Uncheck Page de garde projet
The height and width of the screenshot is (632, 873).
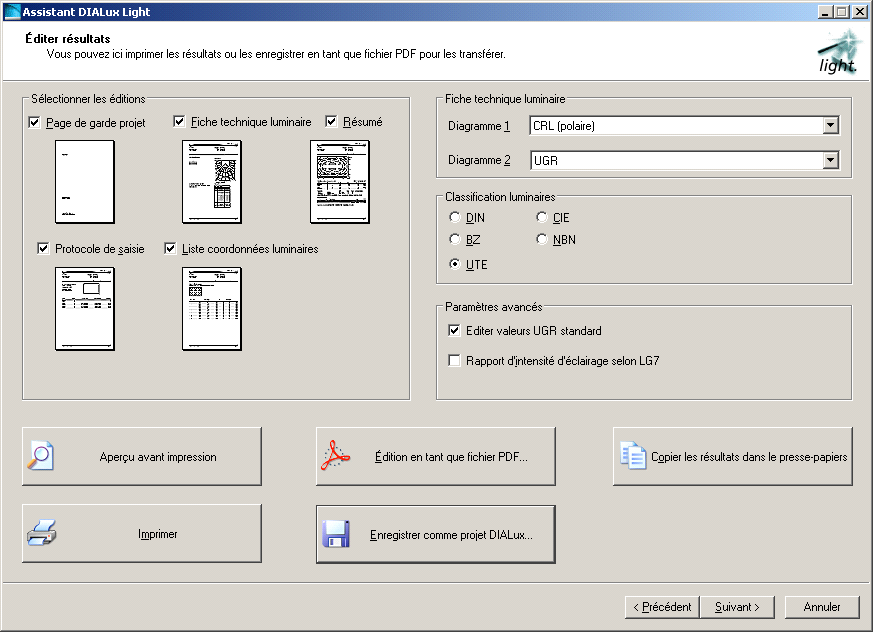[x=35, y=122]
